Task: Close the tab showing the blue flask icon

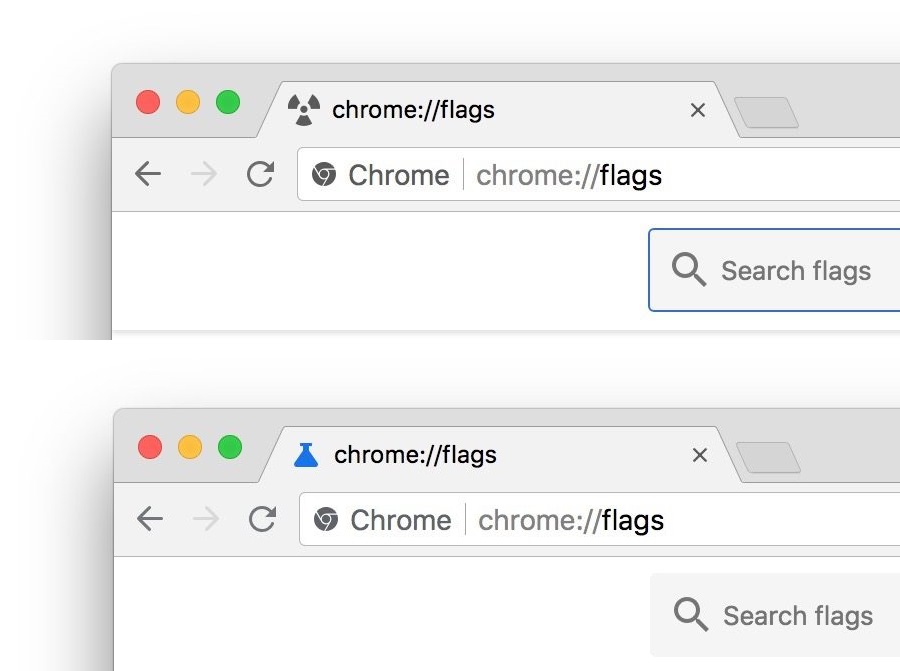Action: 700,455
